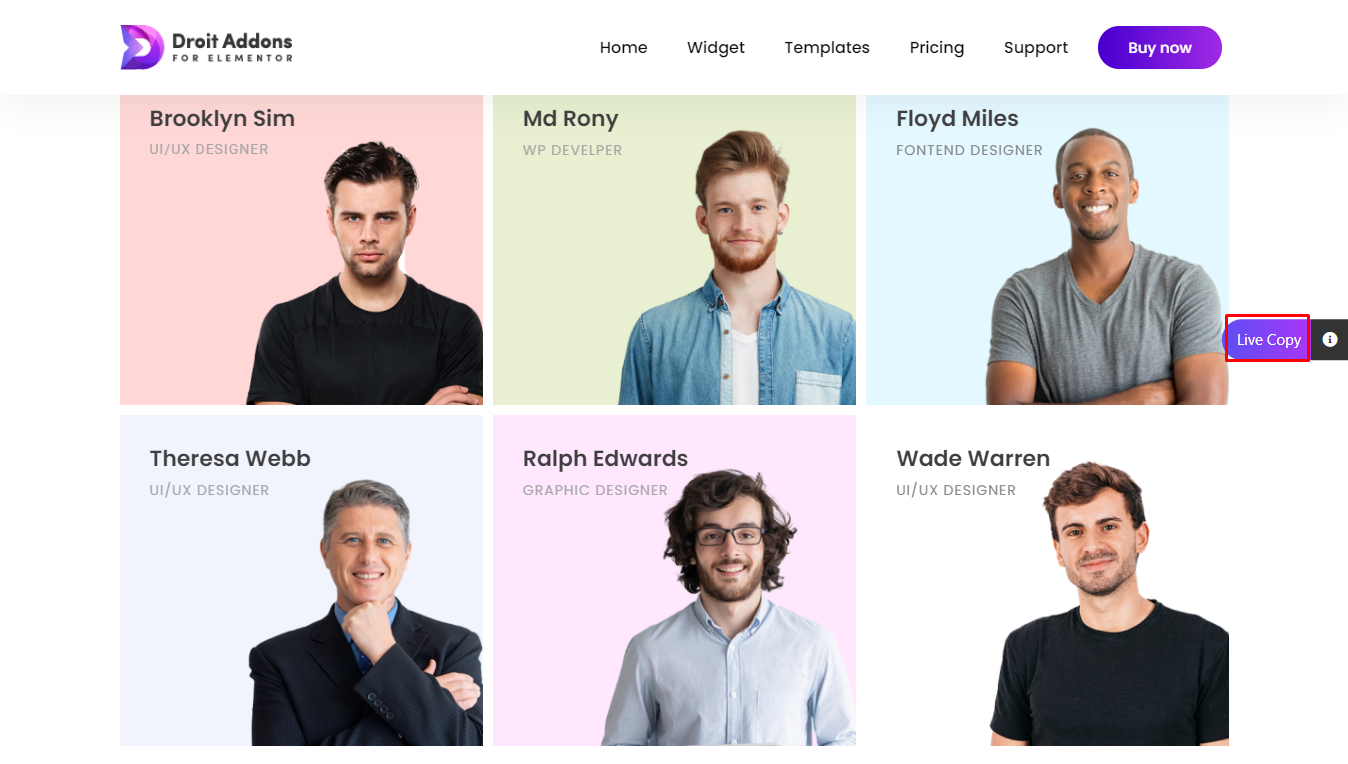Screen dimensions: 1348x764
Task: Select Brooklyn Sim's team card photo
Action: click(365, 272)
